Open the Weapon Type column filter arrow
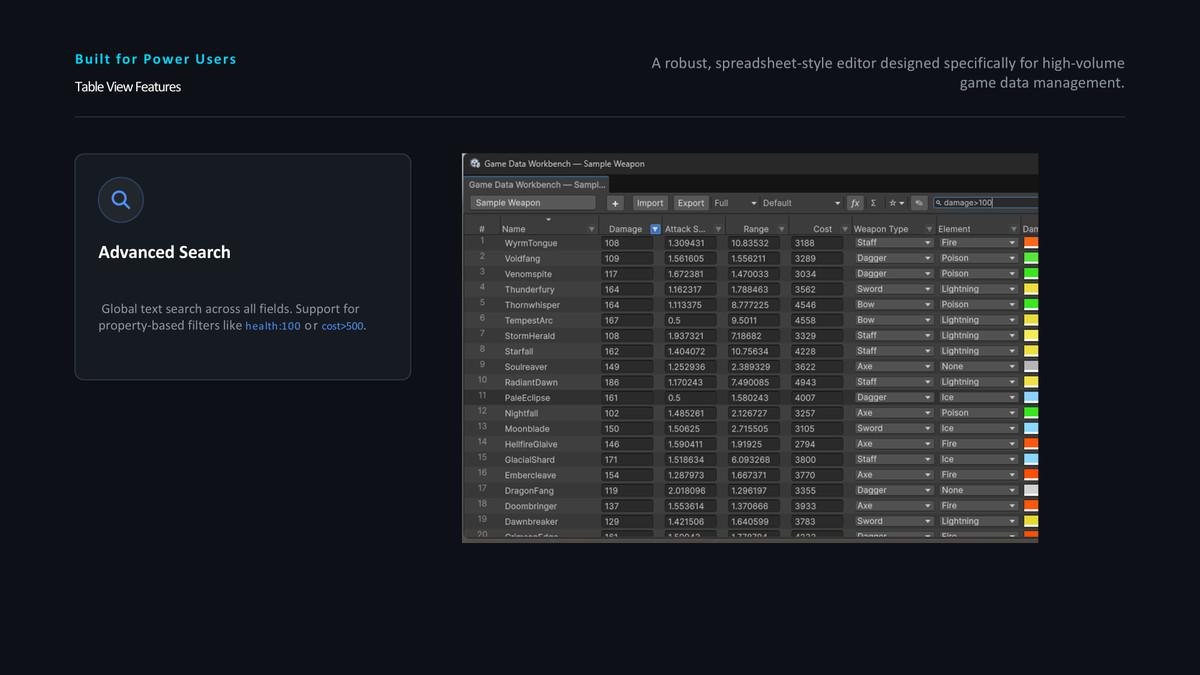 click(x=928, y=229)
